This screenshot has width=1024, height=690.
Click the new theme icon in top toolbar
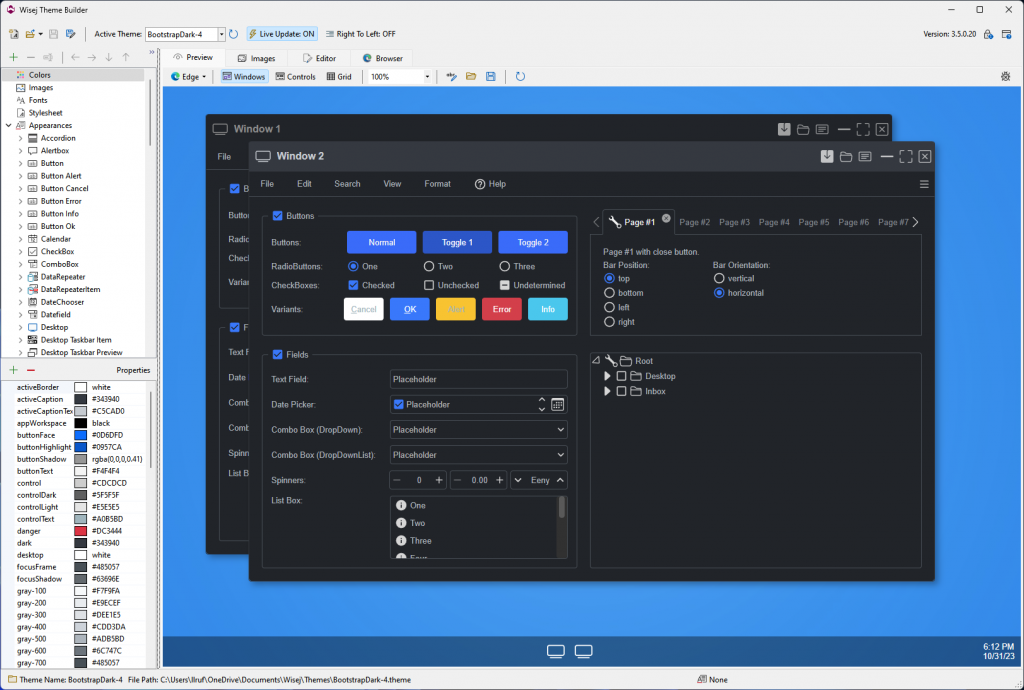point(14,34)
